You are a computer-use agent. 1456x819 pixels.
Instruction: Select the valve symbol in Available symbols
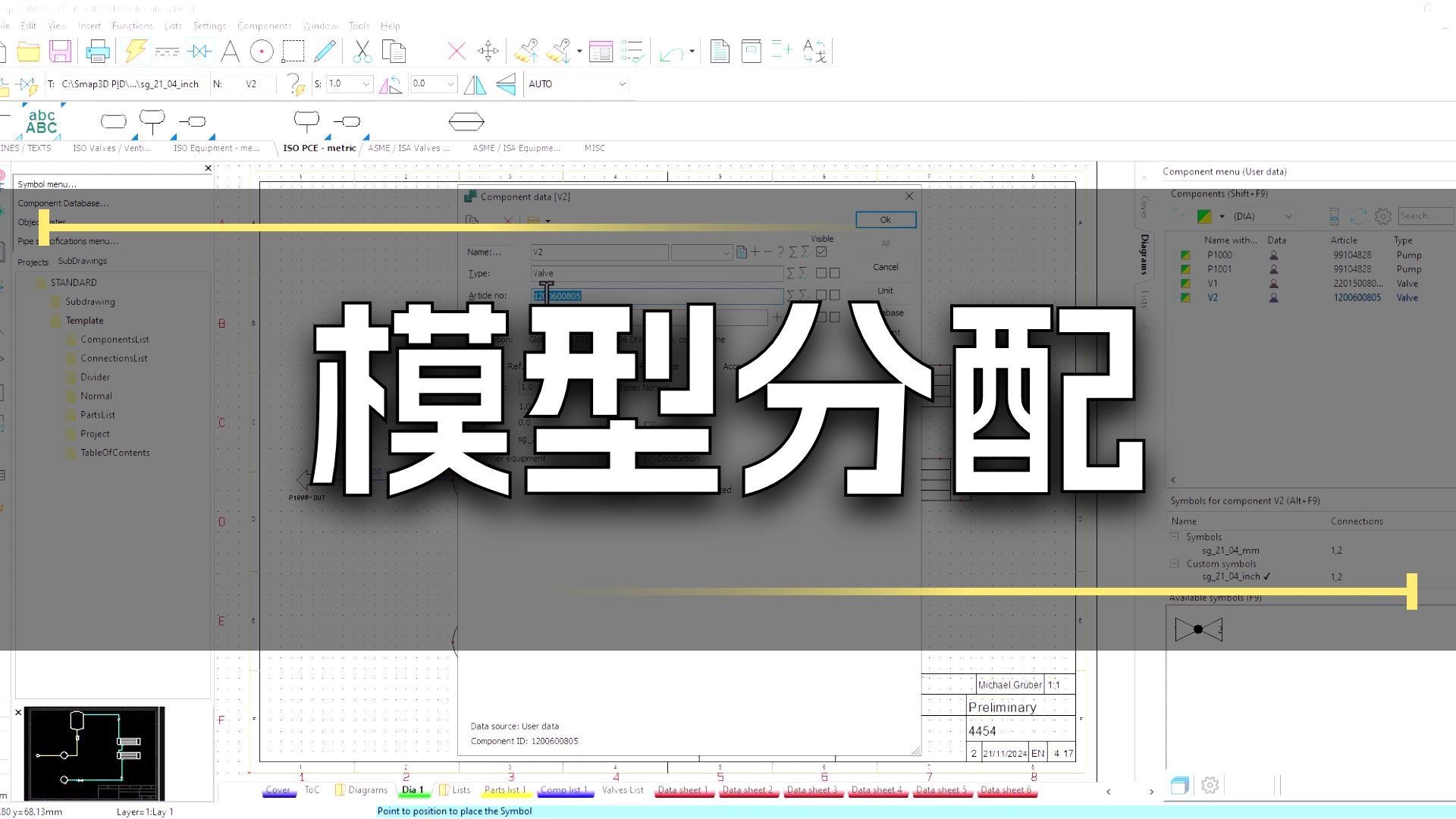pyautogui.click(x=1198, y=629)
